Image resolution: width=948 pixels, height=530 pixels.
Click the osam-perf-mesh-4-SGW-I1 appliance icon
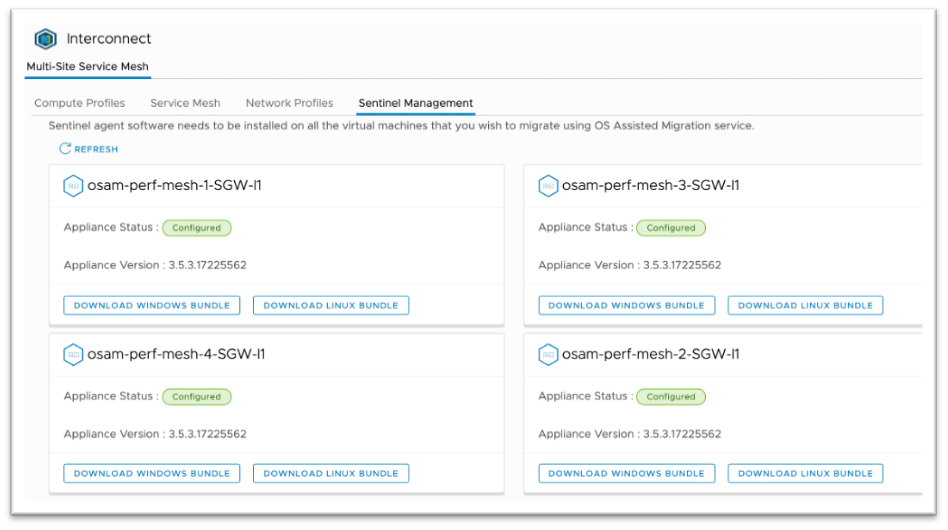(x=73, y=354)
